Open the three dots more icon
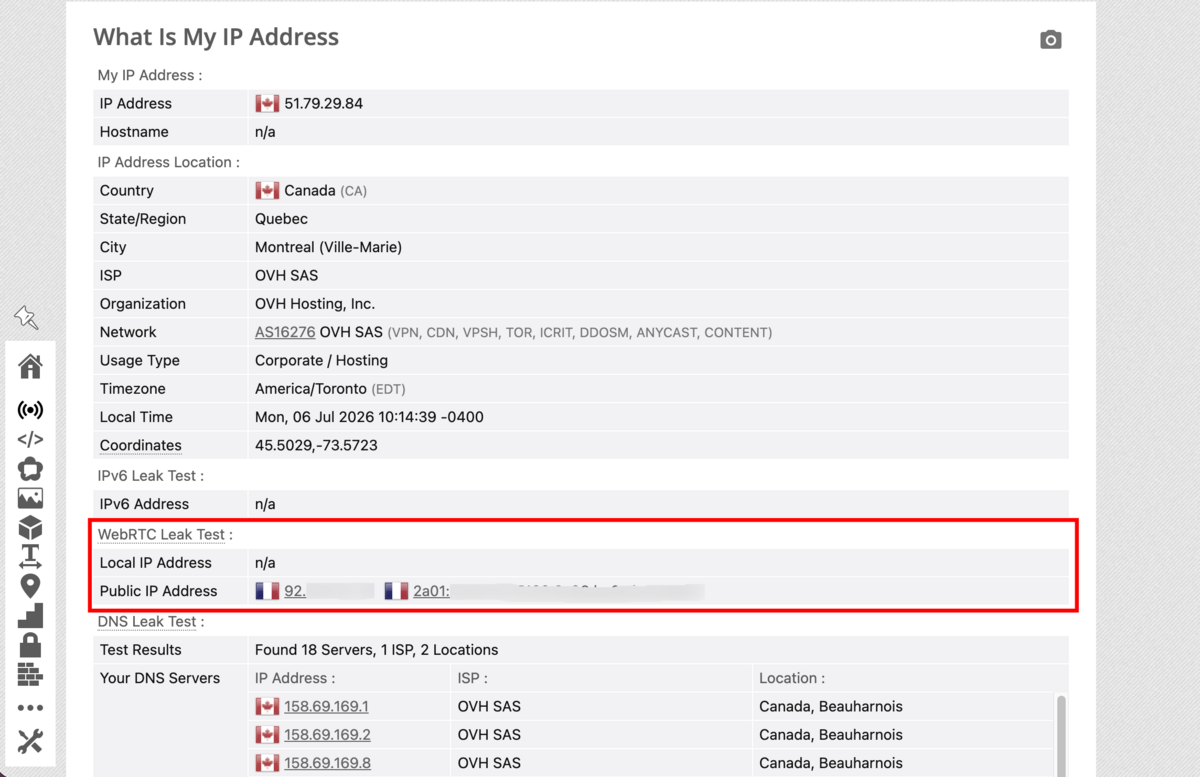The height and width of the screenshot is (777, 1200). [30, 708]
